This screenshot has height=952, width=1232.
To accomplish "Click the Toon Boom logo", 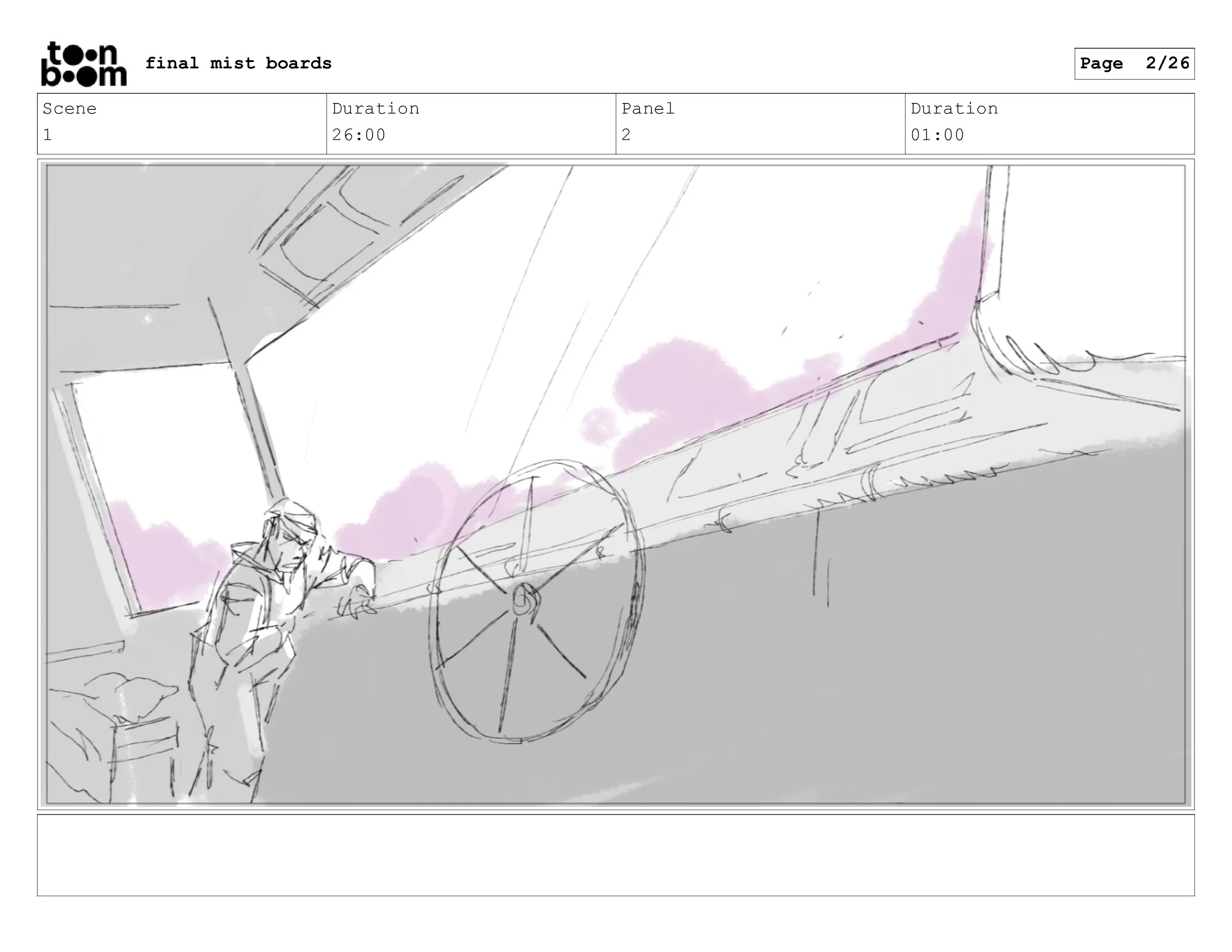I will coord(84,64).
